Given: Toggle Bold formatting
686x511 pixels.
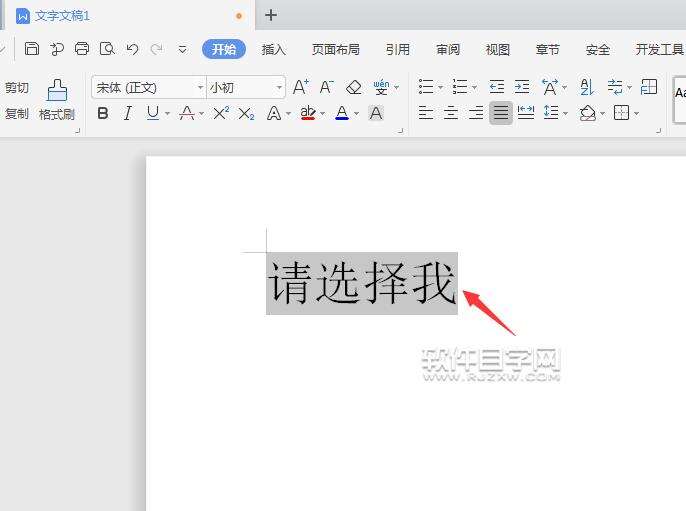Looking at the screenshot, I should click(x=103, y=113).
